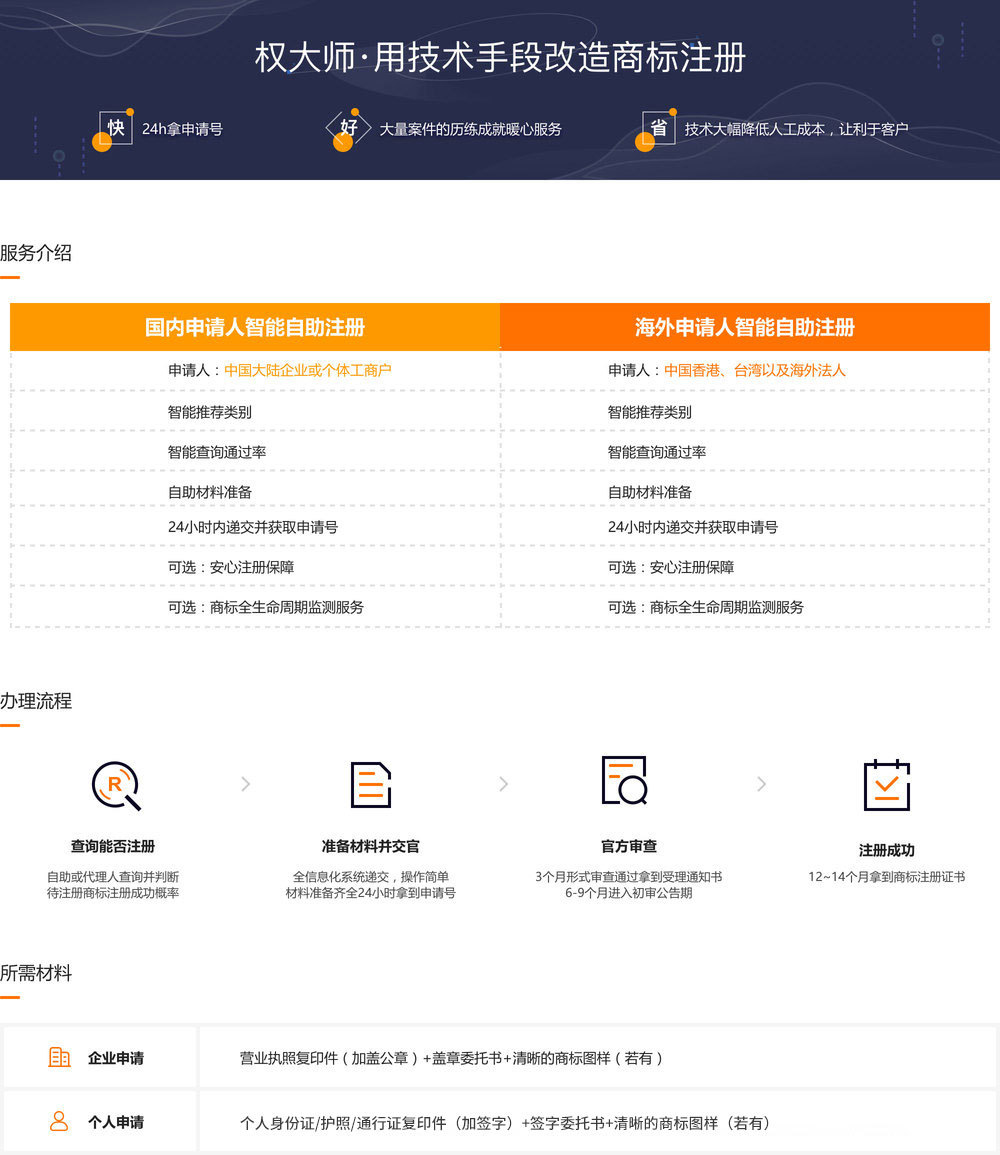This screenshot has height=1155, width=1000.
Task: Open the 国内申请人智能自助注册 header tab
Action: click(x=255, y=327)
